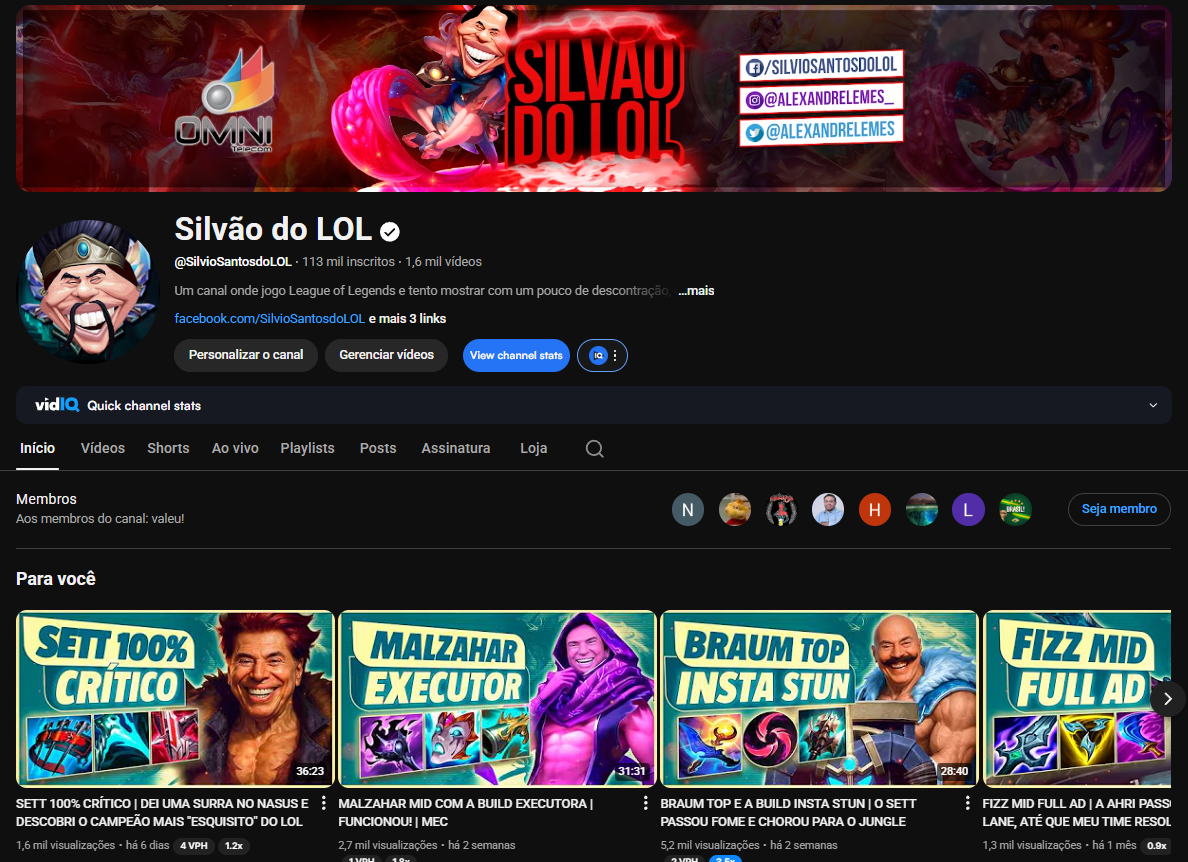Open the Silvão do LOL profile picture

[x=89, y=292]
